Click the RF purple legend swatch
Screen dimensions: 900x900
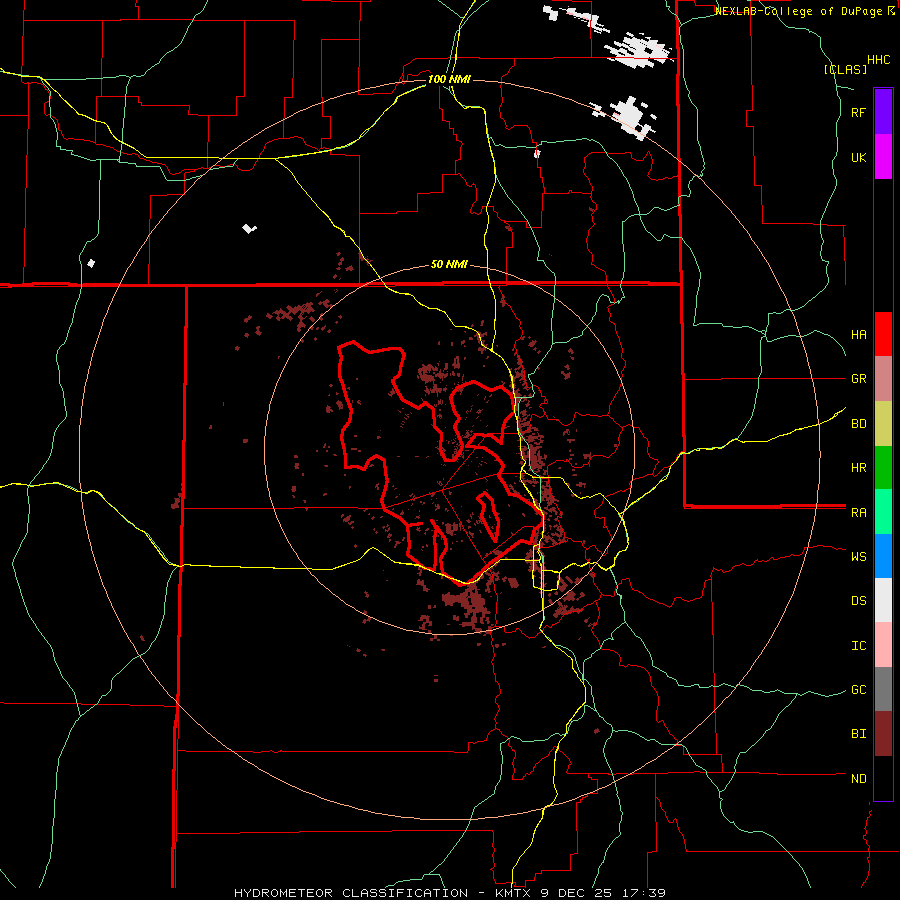tap(883, 112)
